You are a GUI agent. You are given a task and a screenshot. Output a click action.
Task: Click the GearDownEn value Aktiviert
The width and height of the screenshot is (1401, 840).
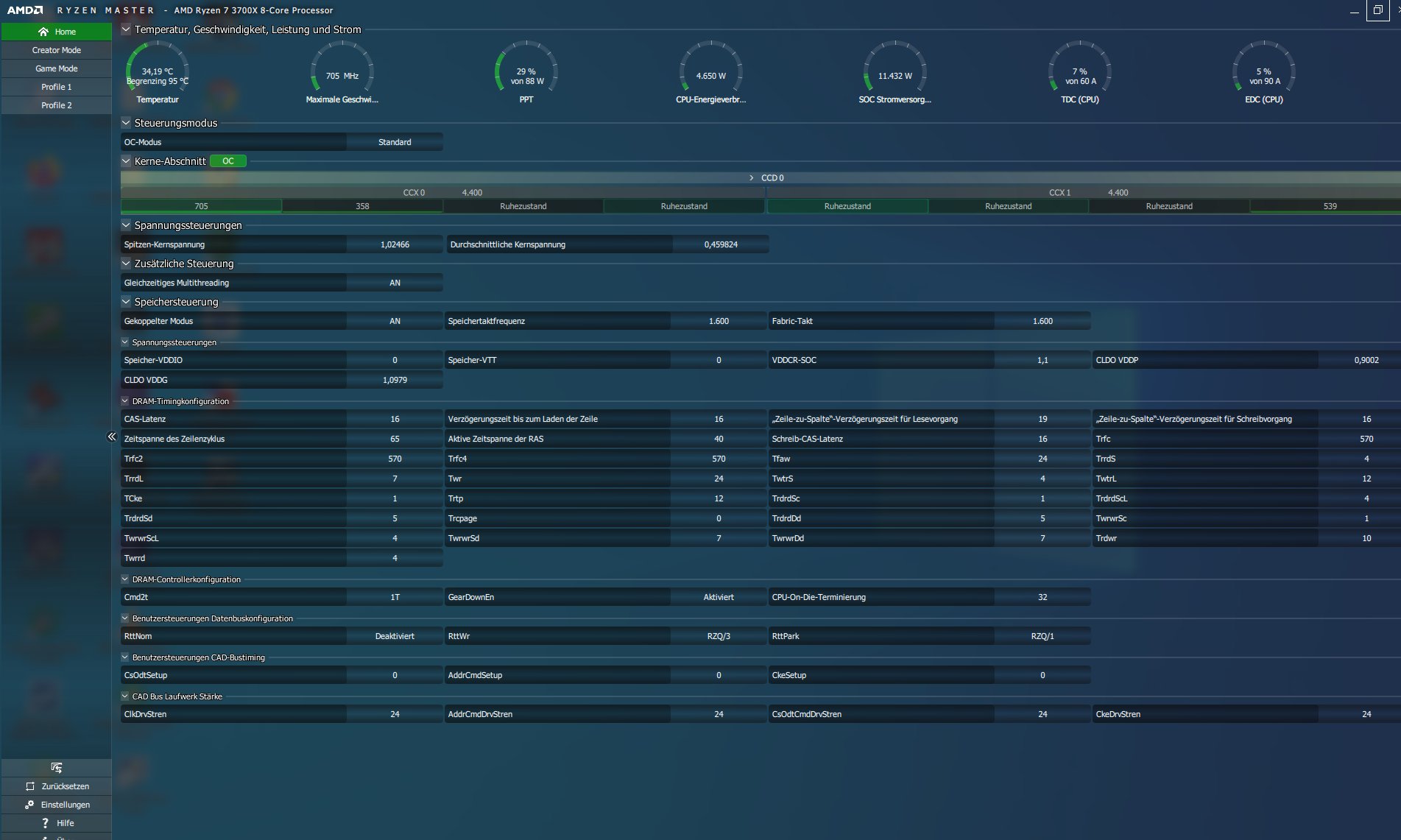719,597
